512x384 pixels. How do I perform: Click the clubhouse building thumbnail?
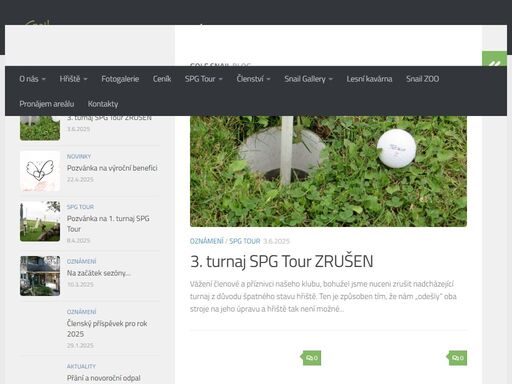click(40, 276)
